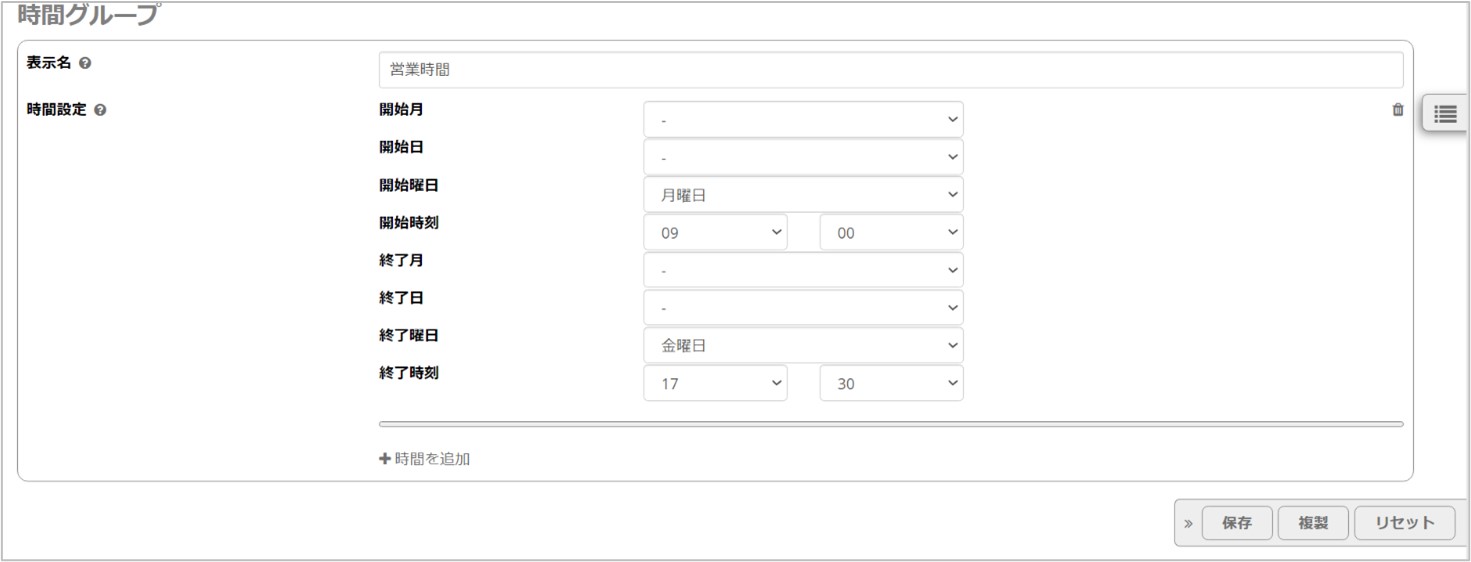
Task: Open the 終了日 dropdown
Action: (x=803, y=308)
